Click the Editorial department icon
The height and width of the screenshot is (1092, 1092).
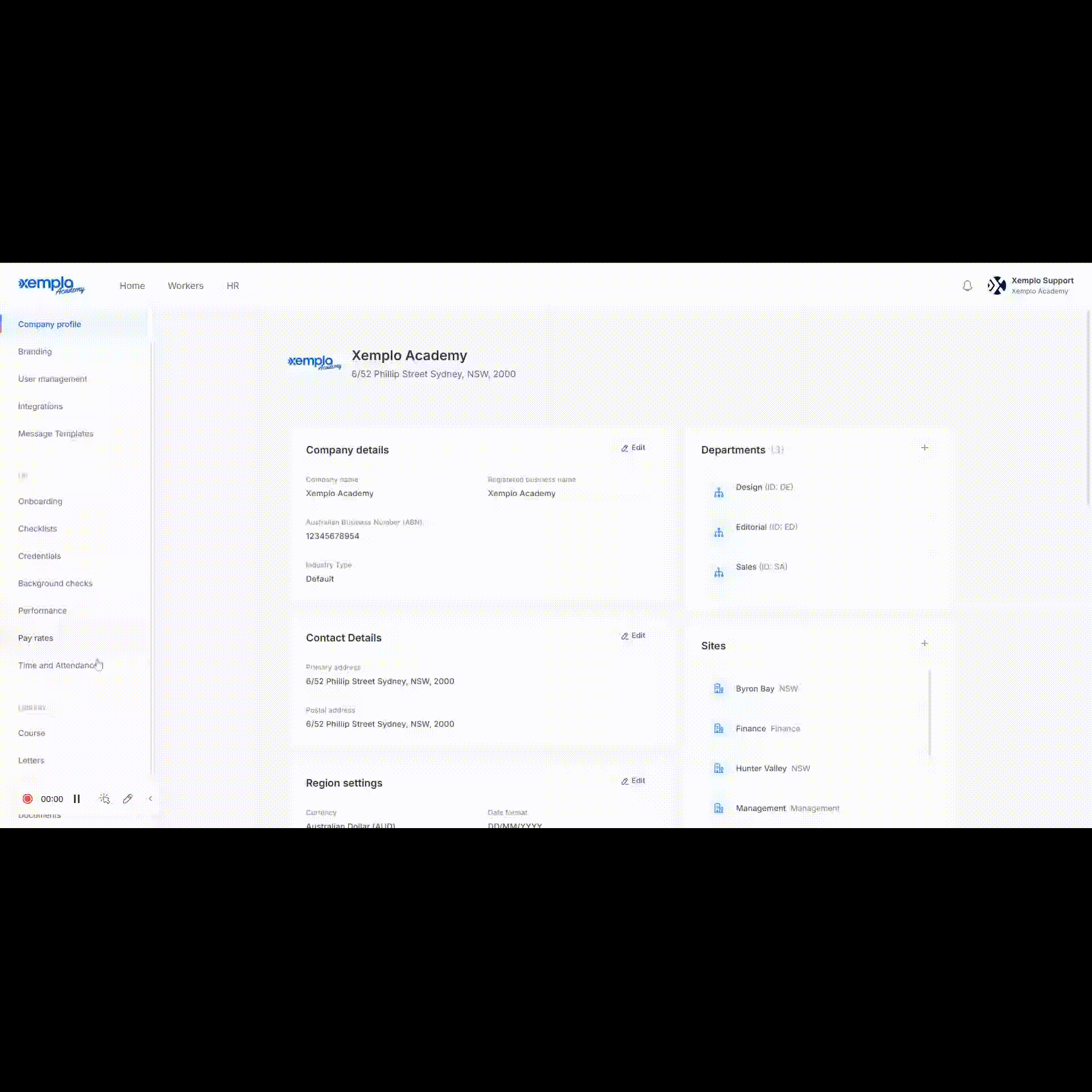point(719,532)
